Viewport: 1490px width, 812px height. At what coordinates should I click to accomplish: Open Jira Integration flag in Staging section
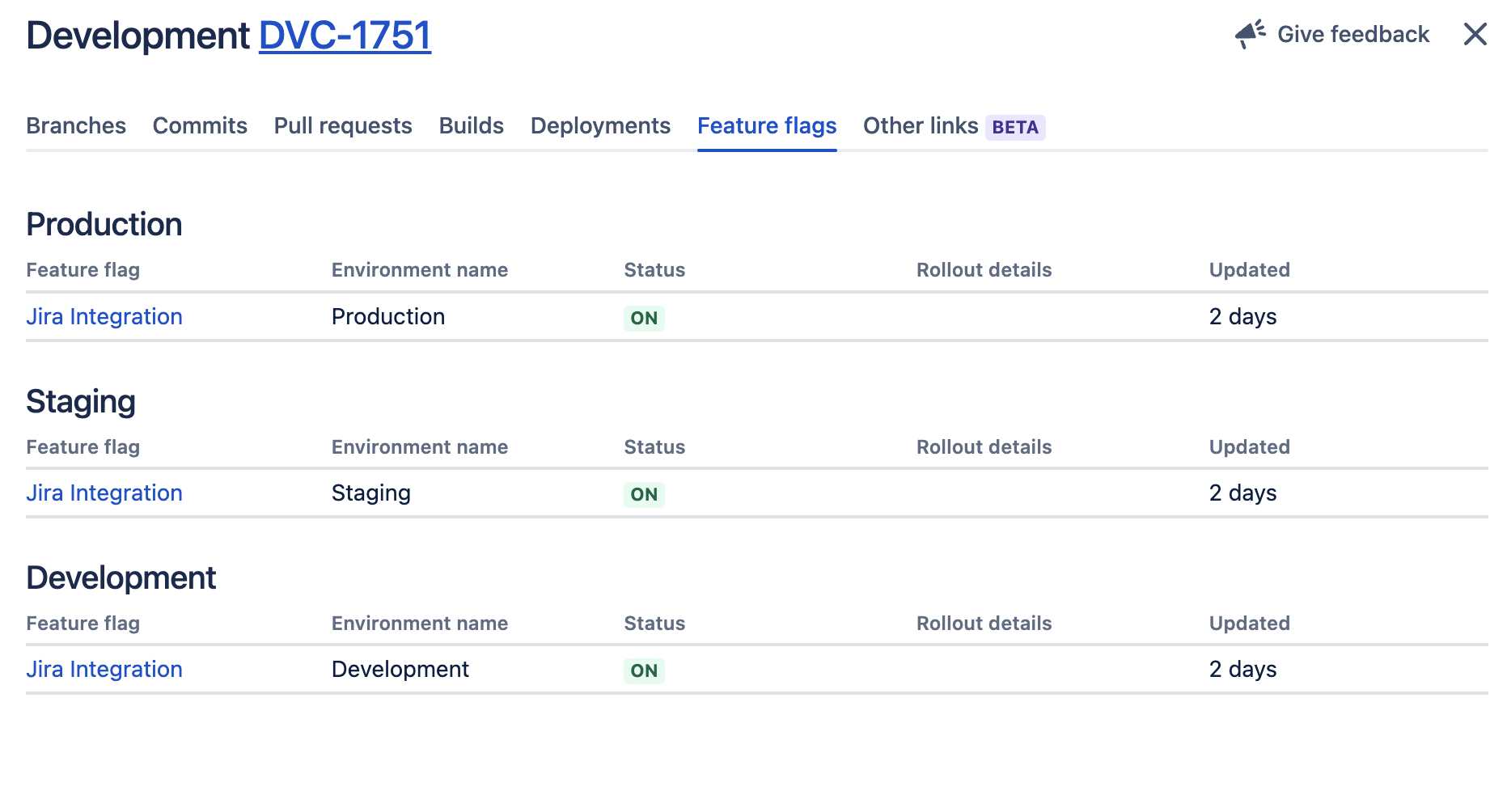[104, 493]
